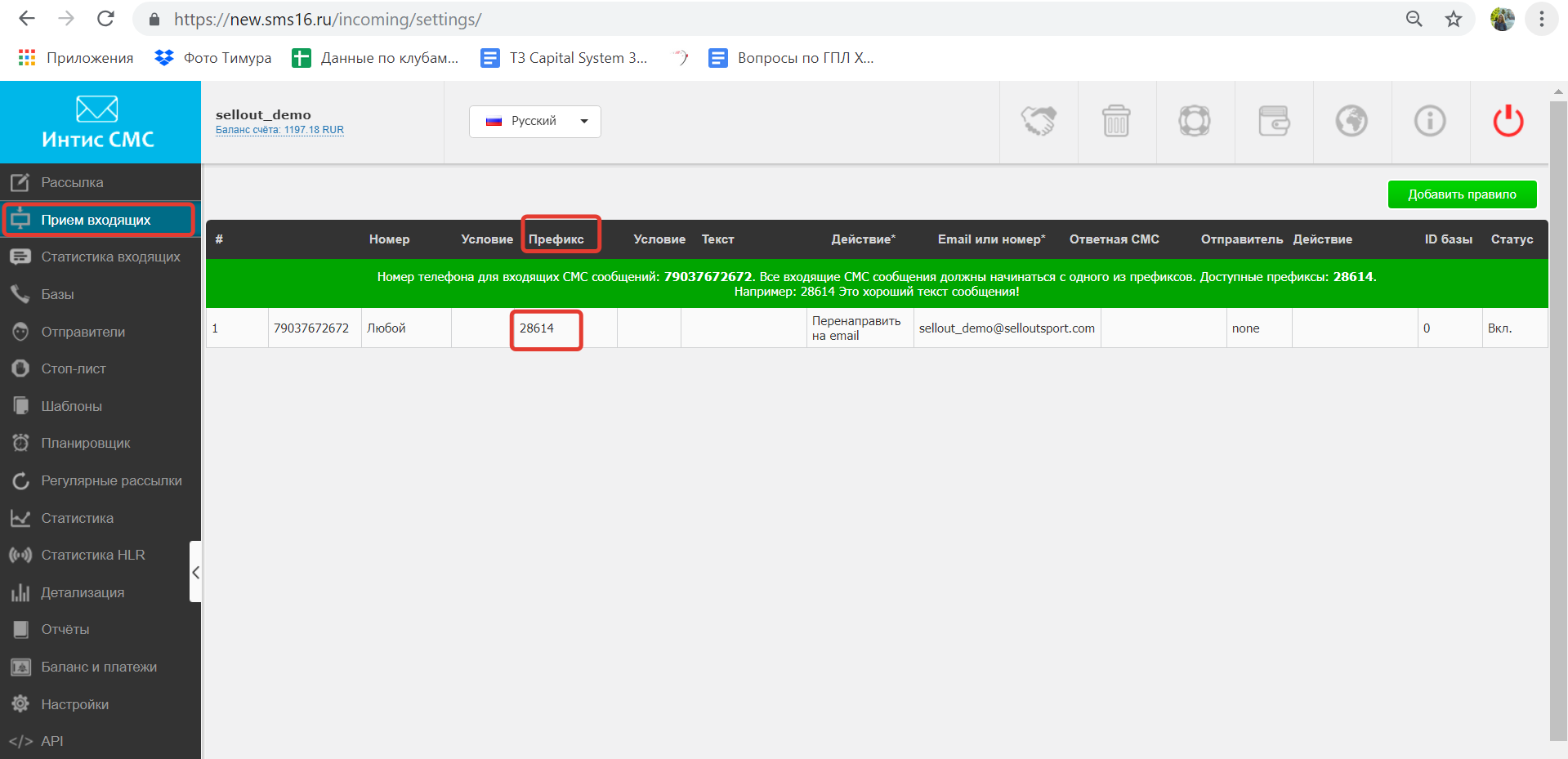This screenshot has width=1568, height=759.
Task: Open Шаблоны sidebar item
Action: (101, 406)
